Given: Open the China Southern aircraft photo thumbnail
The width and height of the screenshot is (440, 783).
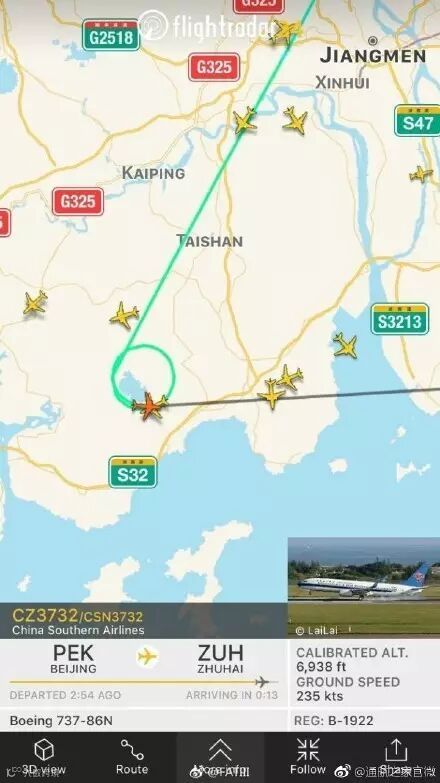Looking at the screenshot, I should click(x=364, y=587).
